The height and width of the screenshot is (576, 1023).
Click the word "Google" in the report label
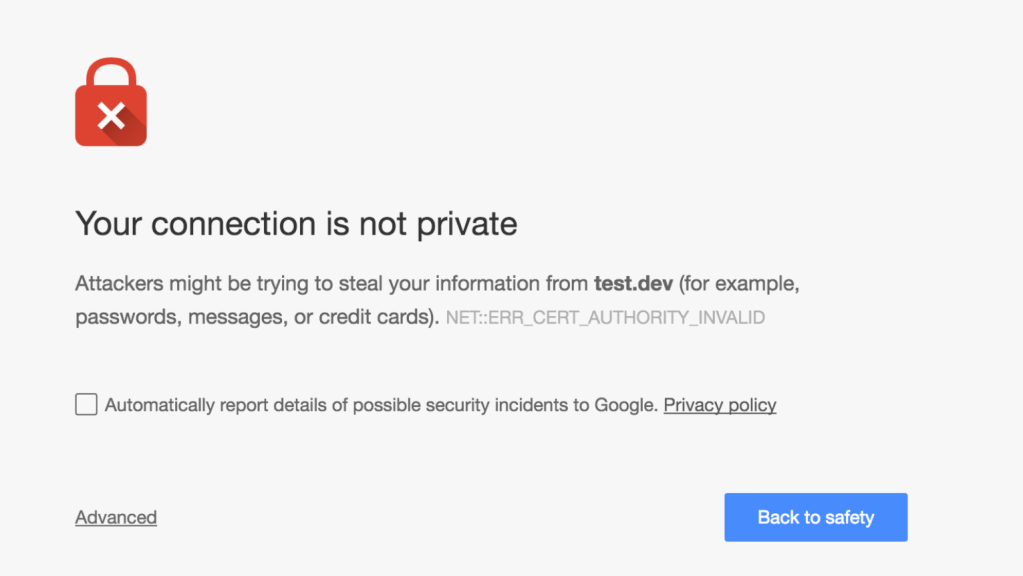(x=625, y=405)
